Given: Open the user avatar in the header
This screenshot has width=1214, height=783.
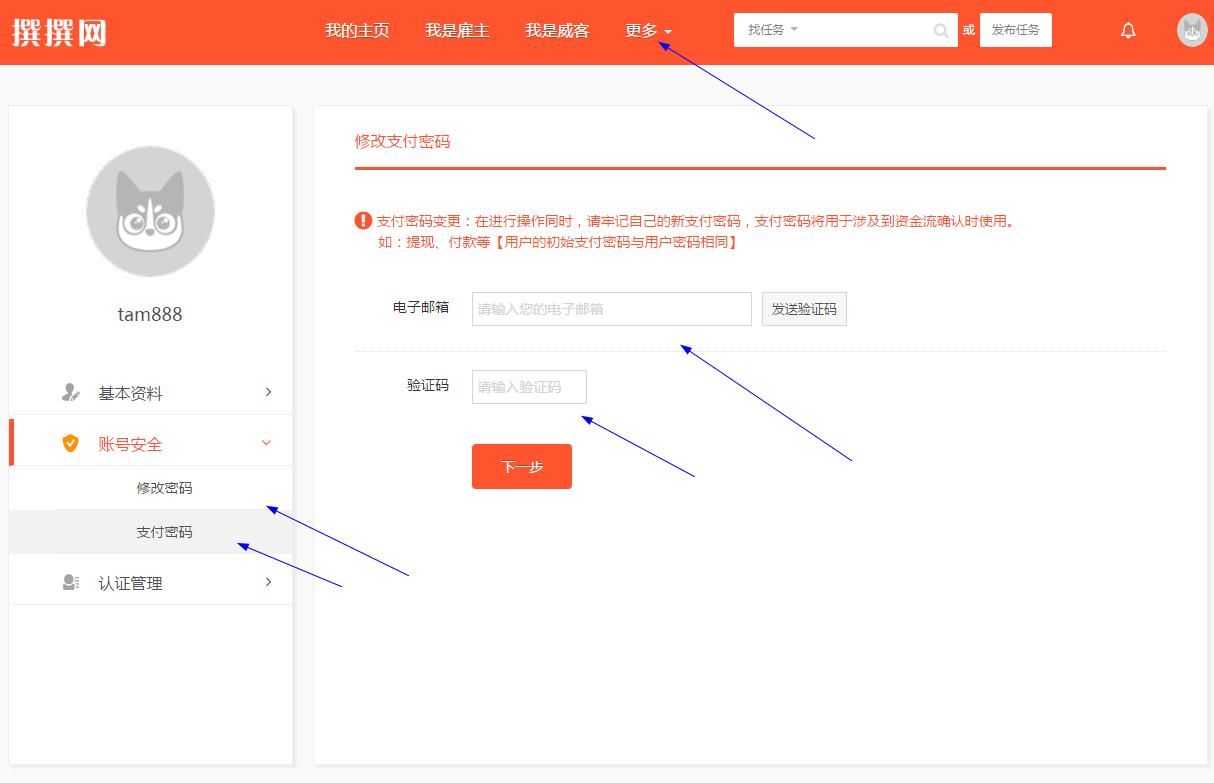Looking at the screenshot, I should (1192, 30).
